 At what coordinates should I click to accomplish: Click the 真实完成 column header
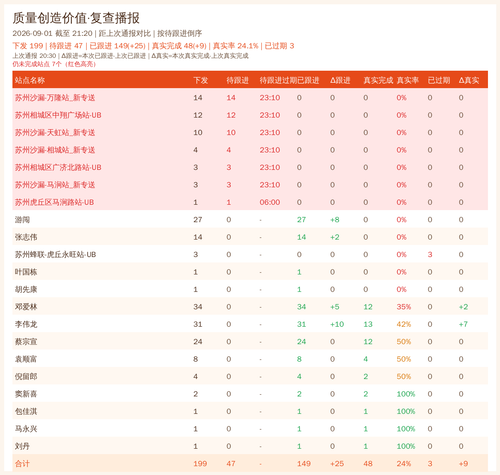point(378,80)
